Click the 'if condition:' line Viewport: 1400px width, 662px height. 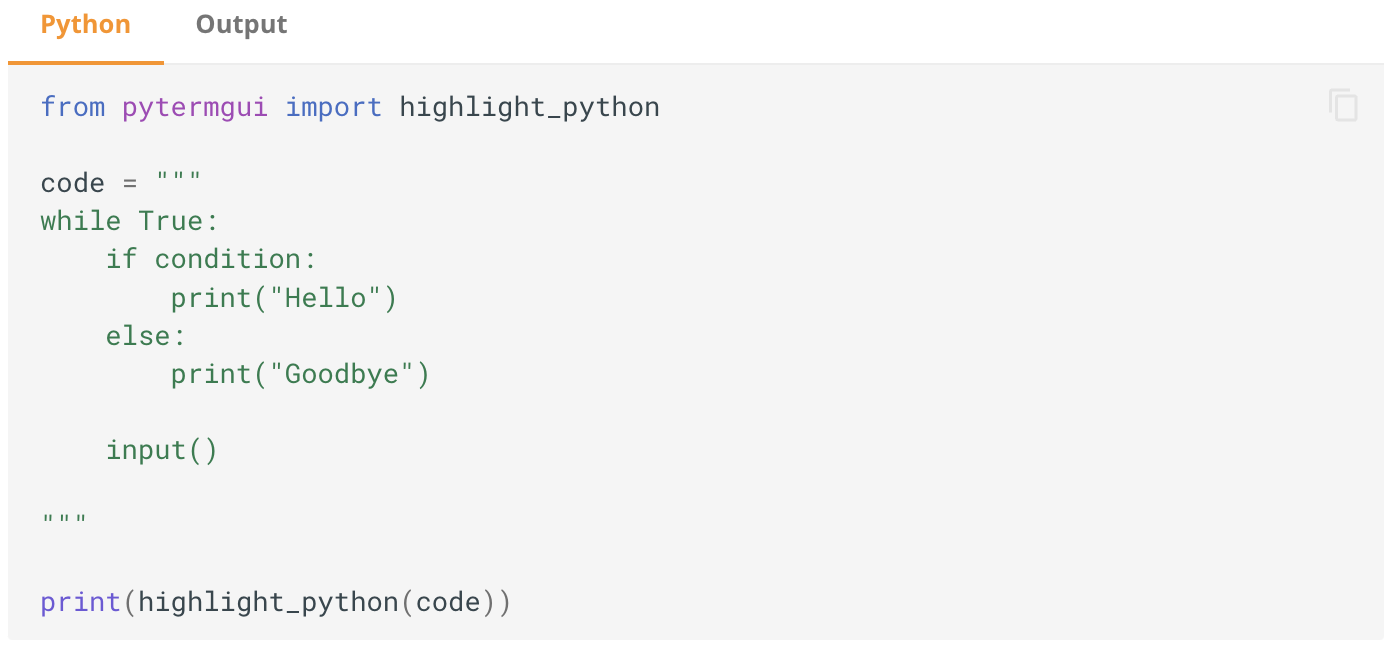click(211, 259)
